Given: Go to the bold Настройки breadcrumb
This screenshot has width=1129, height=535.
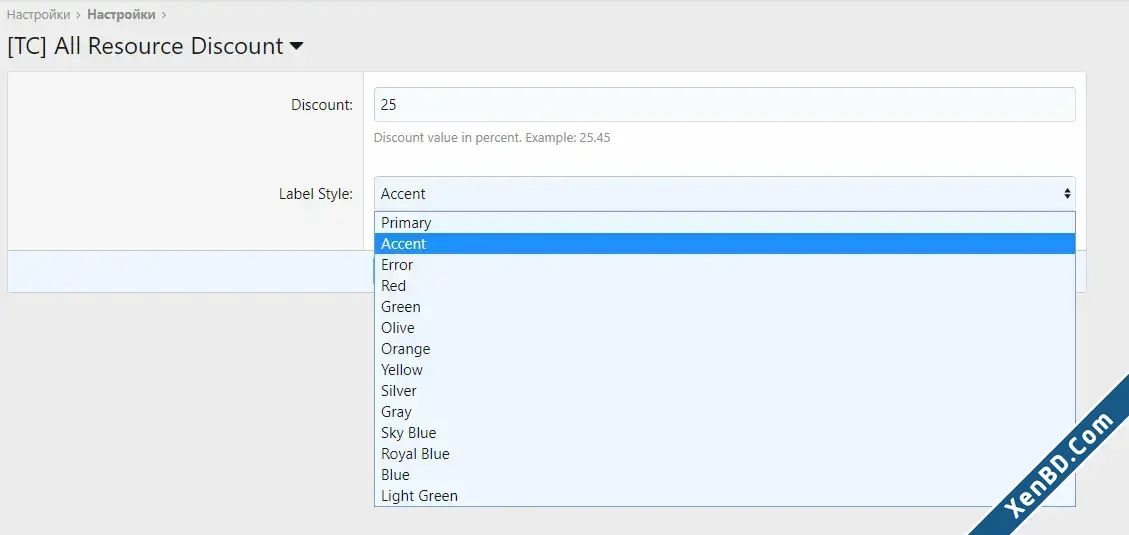Looking at the screenshot, I should [121, 14].
